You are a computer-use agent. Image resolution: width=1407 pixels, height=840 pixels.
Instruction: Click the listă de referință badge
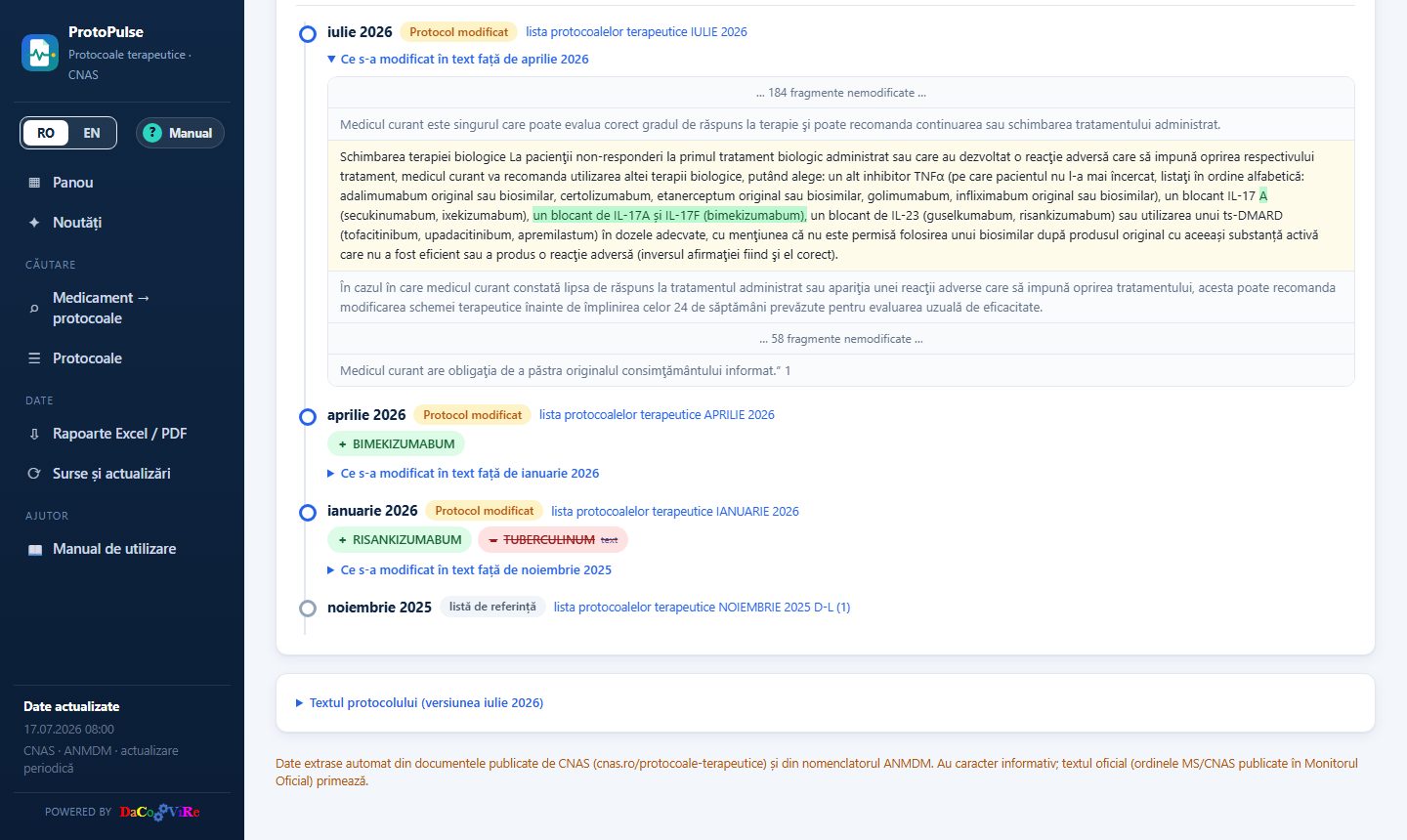tap(492, 607)
